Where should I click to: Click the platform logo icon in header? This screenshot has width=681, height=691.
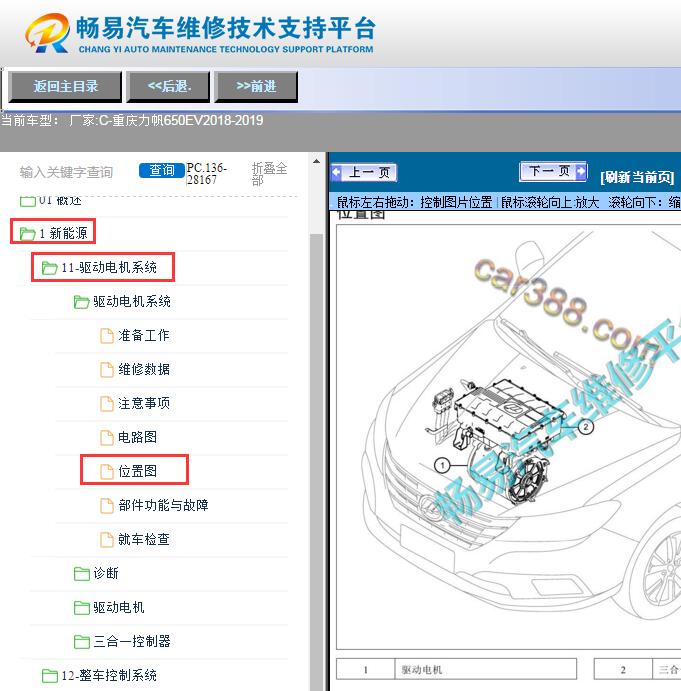point(48,33)
